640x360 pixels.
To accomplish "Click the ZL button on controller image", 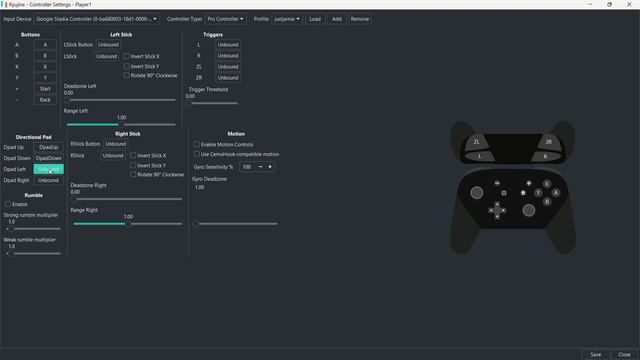I will point(476,142).
